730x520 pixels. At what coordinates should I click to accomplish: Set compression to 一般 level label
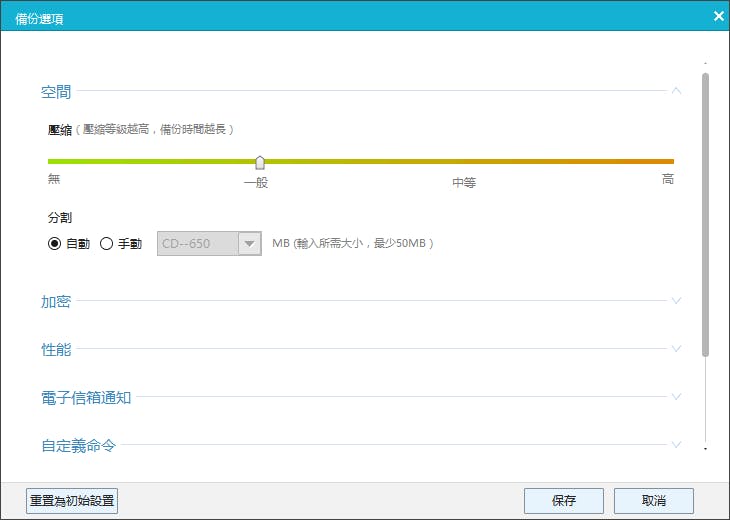(x=256, y=182)
